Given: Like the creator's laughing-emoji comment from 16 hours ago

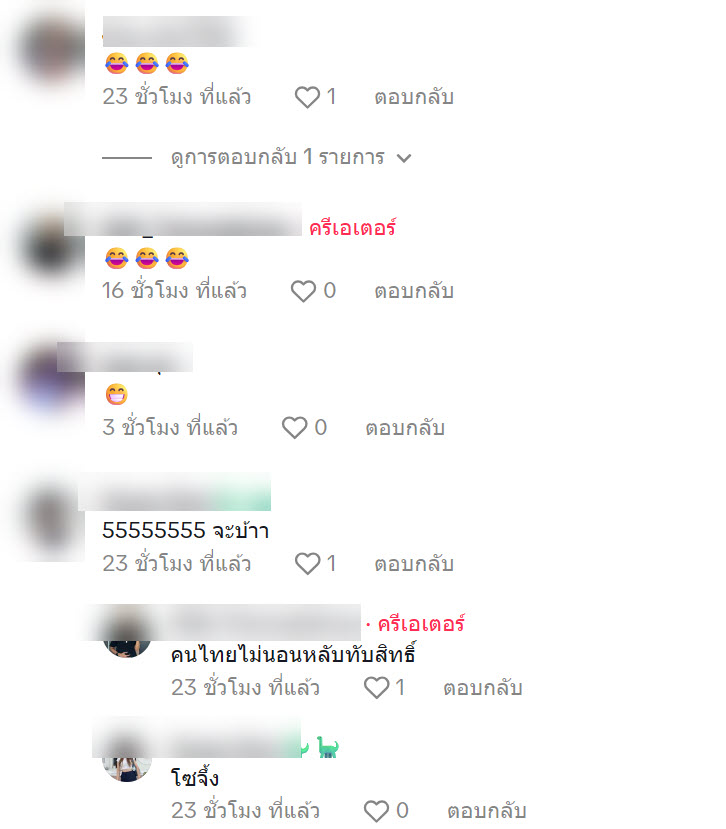Looking at the screenshot, I should point(304,291).
